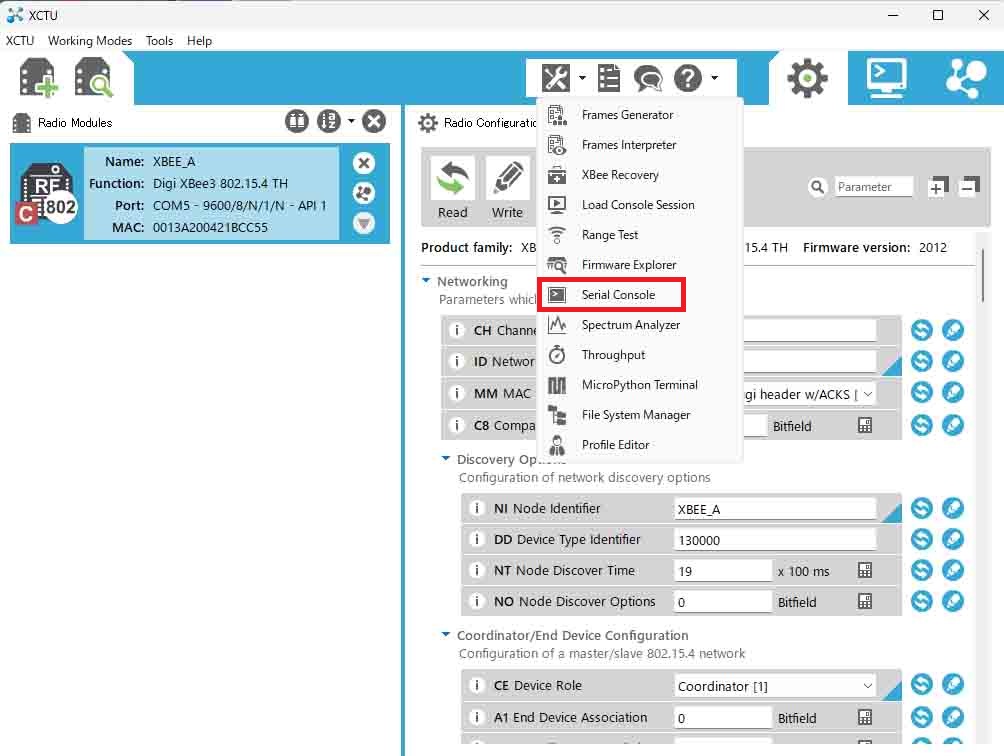Click the round X icon in Radio Modules header
Screen dimensions: 1004x756
(x=374, y=121)
